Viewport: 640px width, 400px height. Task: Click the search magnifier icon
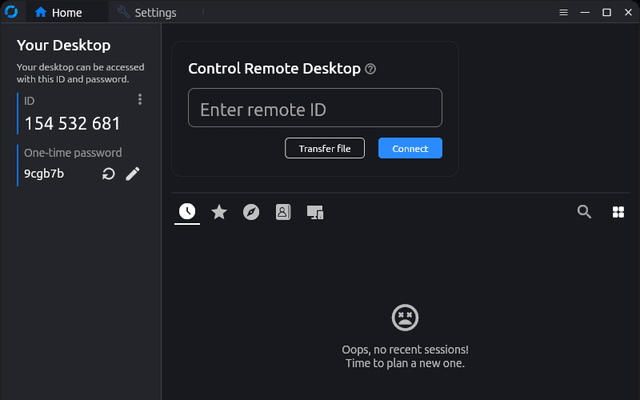pos(584,212)
